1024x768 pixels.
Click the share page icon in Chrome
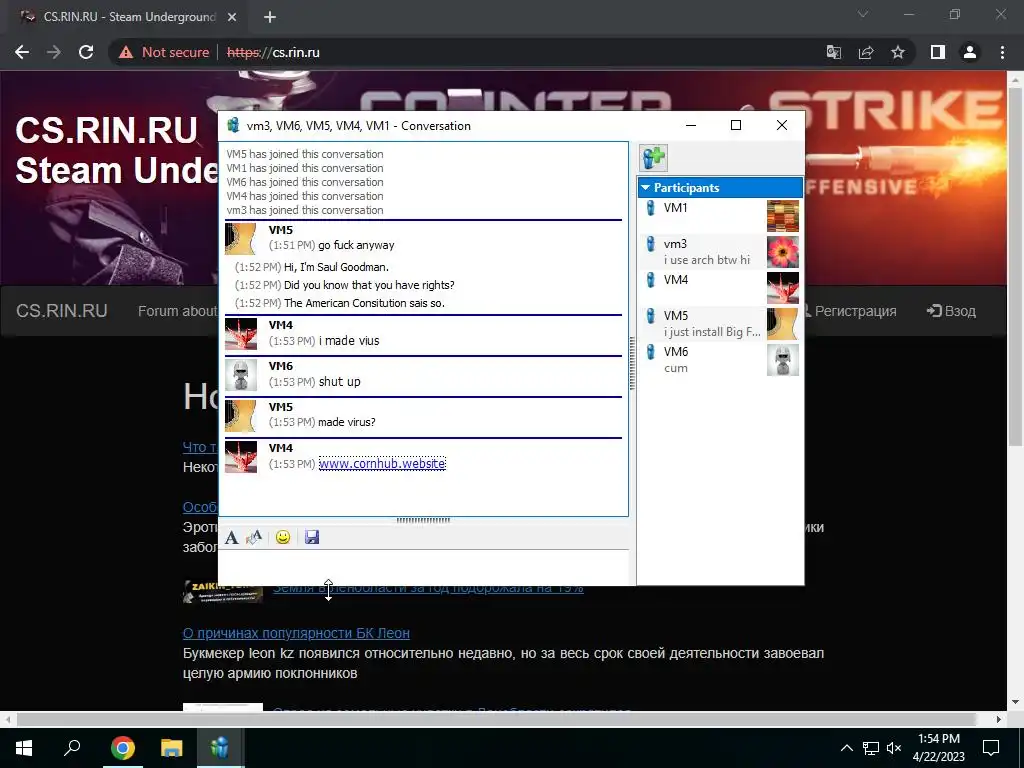(866, 52)
